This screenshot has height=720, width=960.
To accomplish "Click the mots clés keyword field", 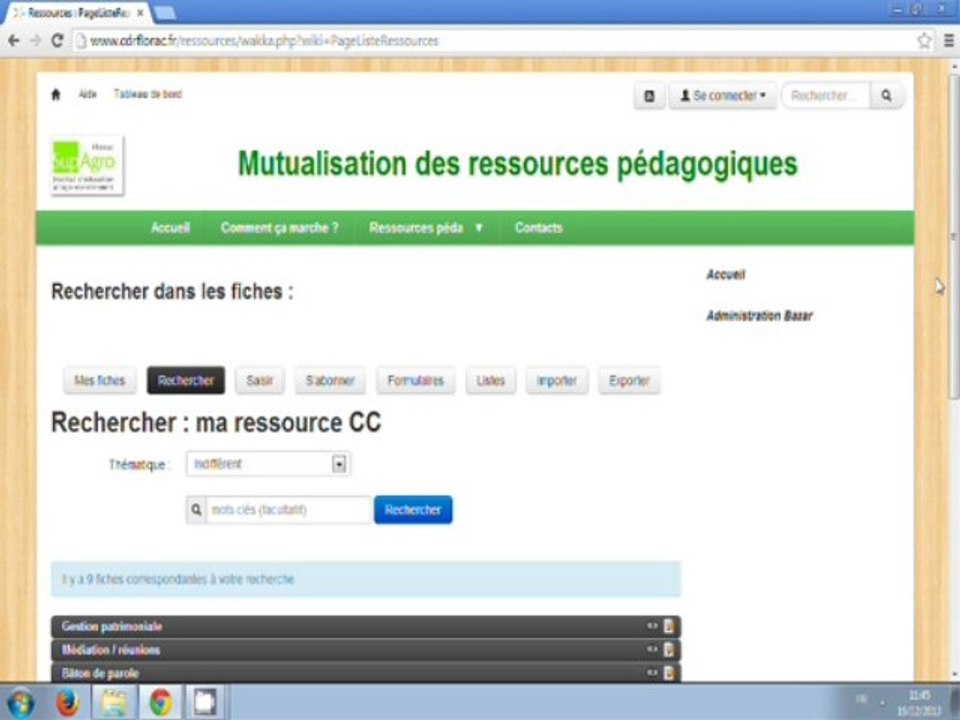I will pos(288,510).
